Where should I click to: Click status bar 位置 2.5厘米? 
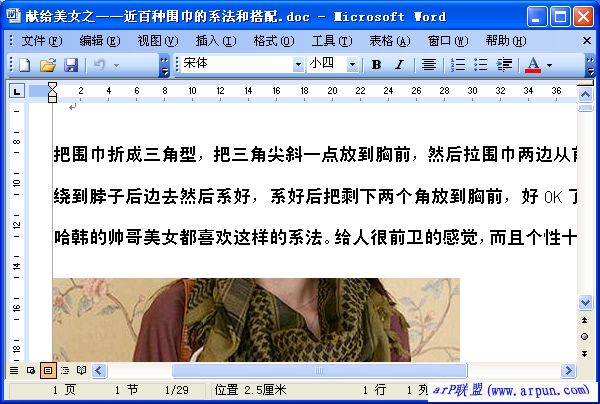(250, 390)
